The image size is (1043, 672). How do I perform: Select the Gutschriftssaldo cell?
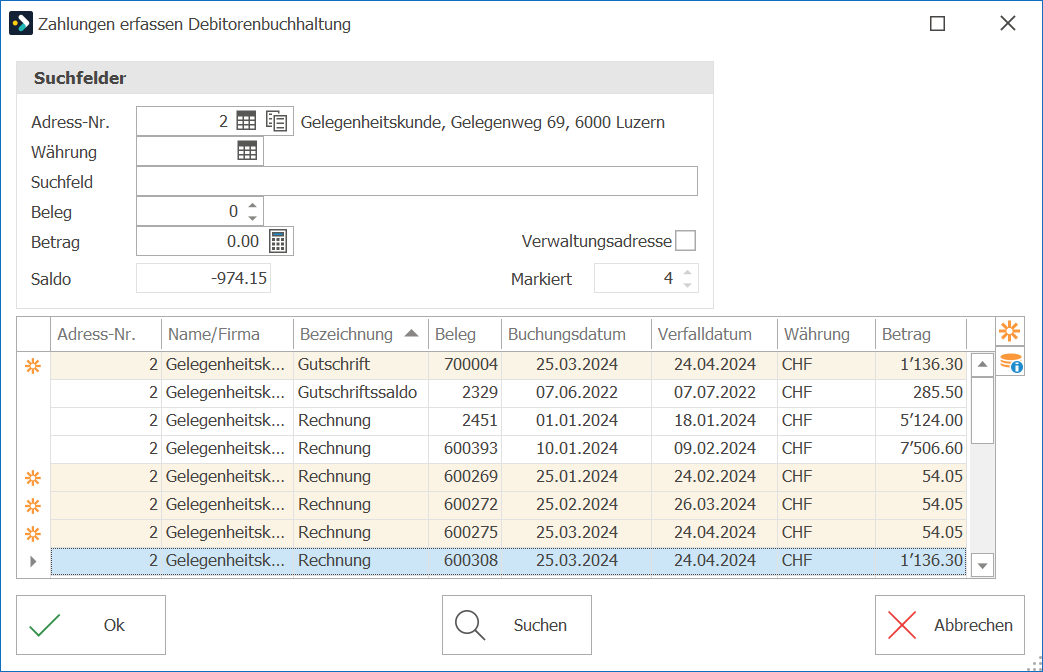(361, 393)
